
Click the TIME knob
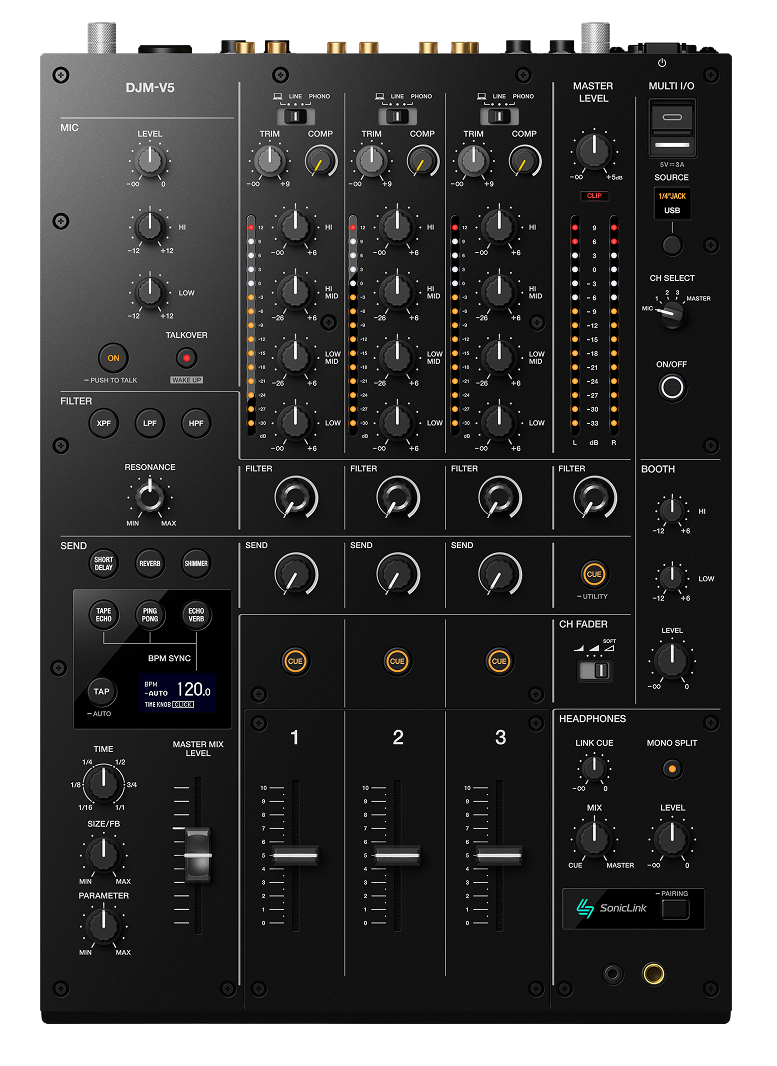pos(103,783)
